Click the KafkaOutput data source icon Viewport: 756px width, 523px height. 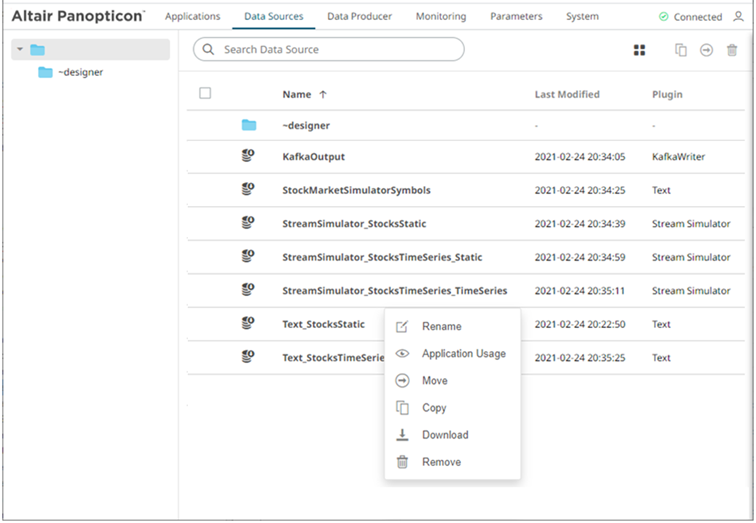point(249,156)
